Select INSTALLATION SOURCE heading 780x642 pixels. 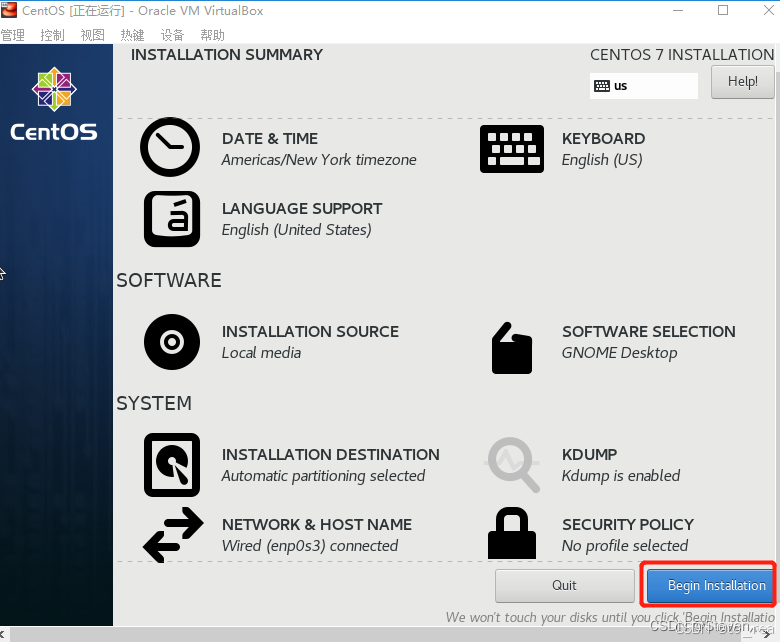pos(310,332)
